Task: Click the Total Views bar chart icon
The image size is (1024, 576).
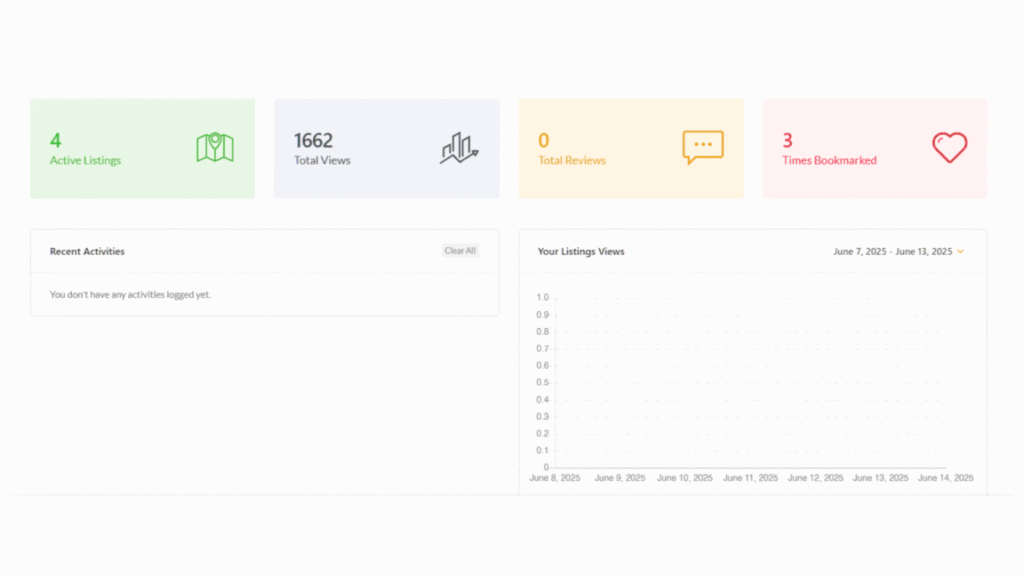Action: pyautogui.click(x=459, y=148)
